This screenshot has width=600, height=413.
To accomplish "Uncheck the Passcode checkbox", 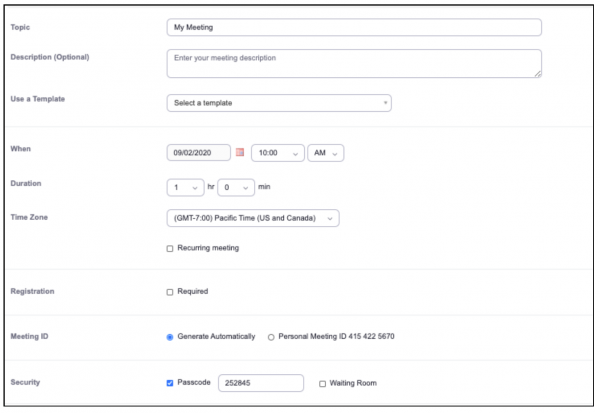I will click(170, 383).
